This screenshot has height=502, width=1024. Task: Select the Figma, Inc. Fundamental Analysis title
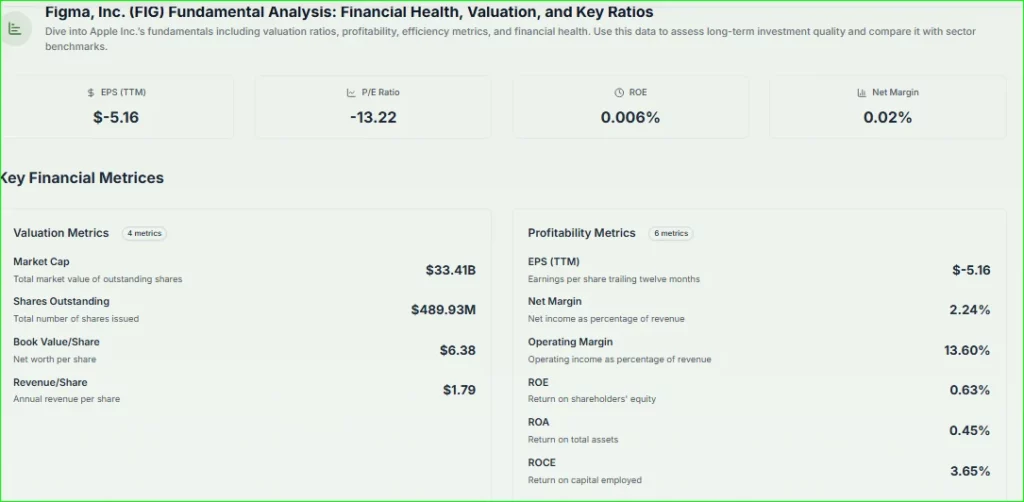click(x=349, y=12)
